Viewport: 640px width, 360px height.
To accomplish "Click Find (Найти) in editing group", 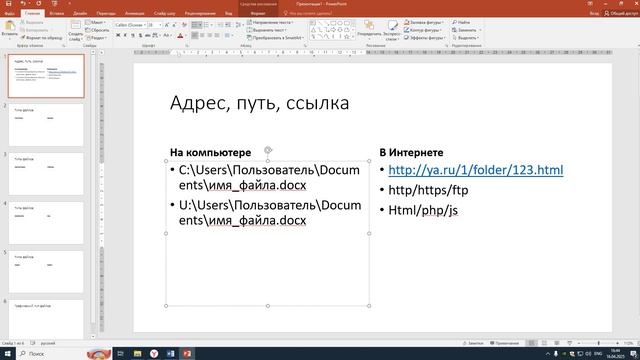I will pos(461,22).
